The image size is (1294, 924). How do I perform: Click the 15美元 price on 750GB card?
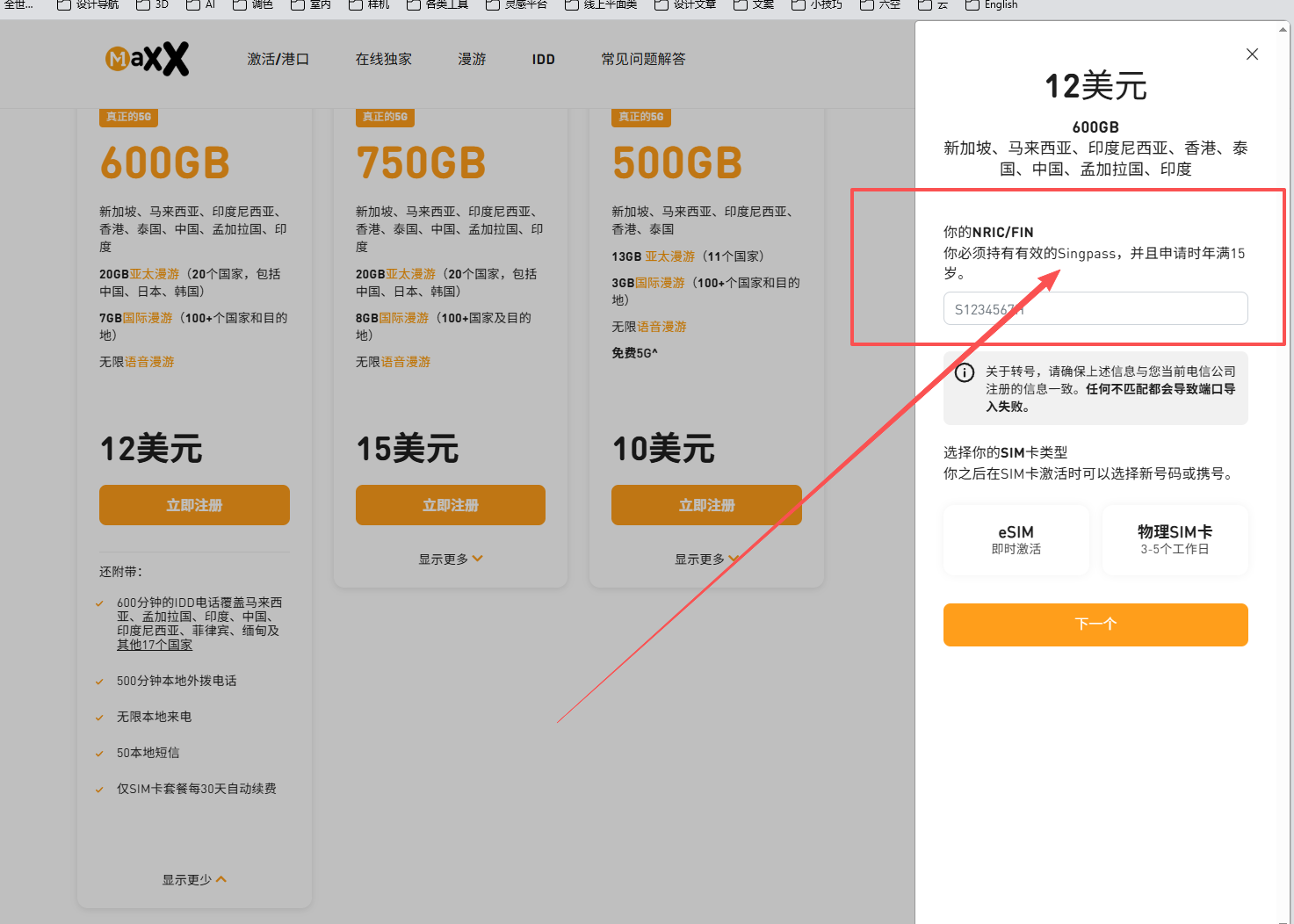[408, 449]
